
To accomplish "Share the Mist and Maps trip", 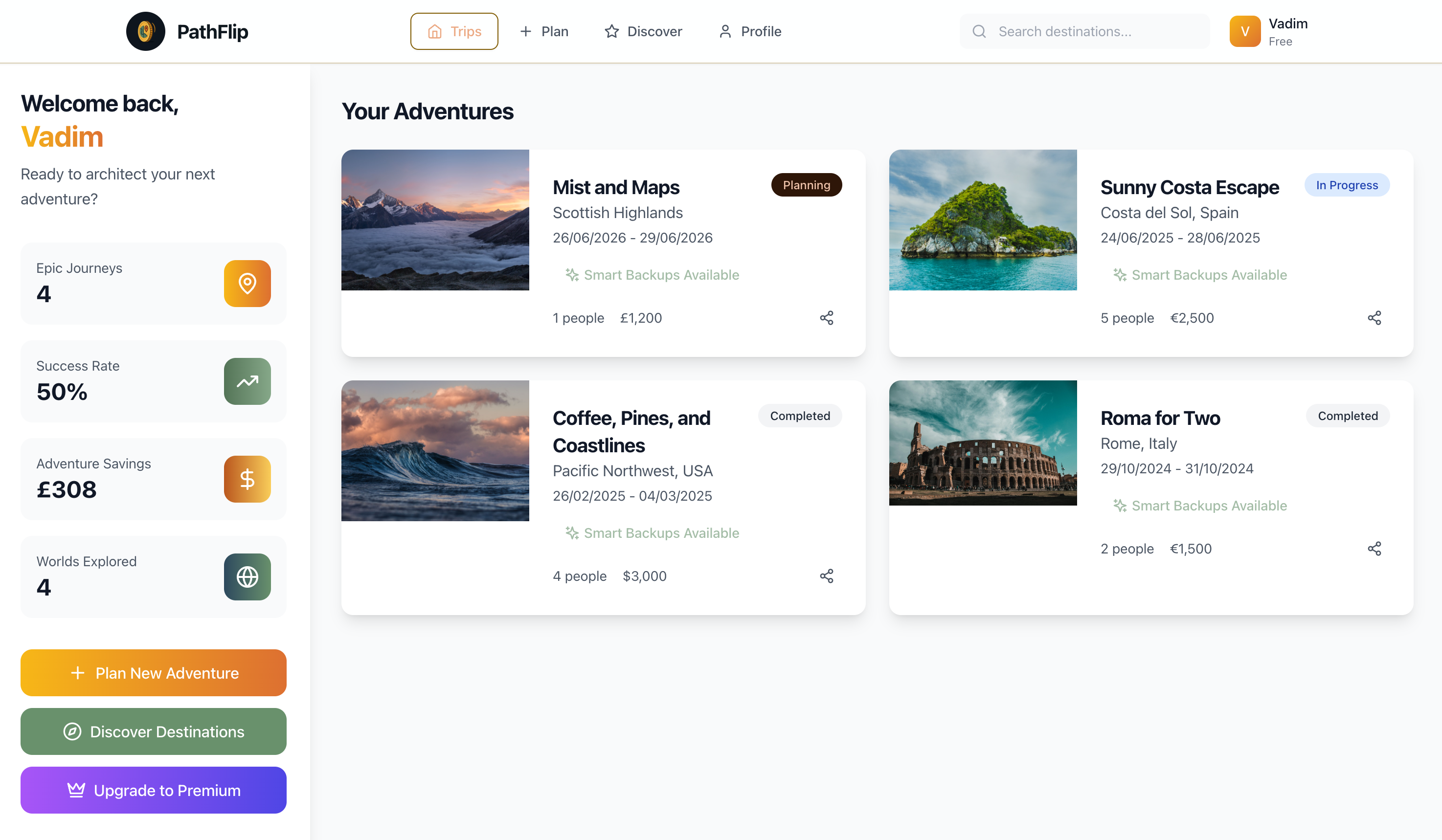I will tap(826, 318).
